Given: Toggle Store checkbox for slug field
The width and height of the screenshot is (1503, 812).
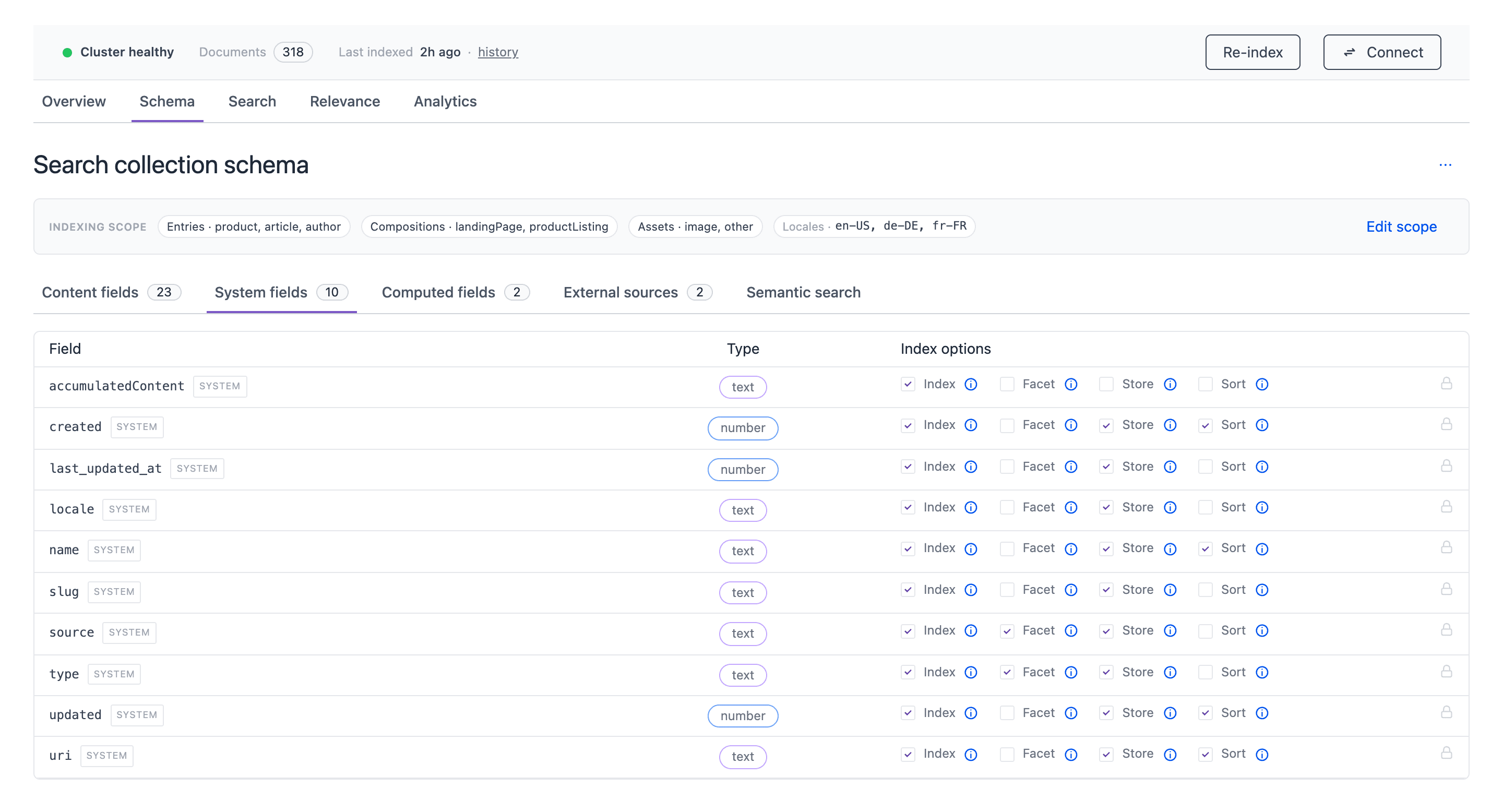Looking at the screenshot, I should click(1106, 590).
